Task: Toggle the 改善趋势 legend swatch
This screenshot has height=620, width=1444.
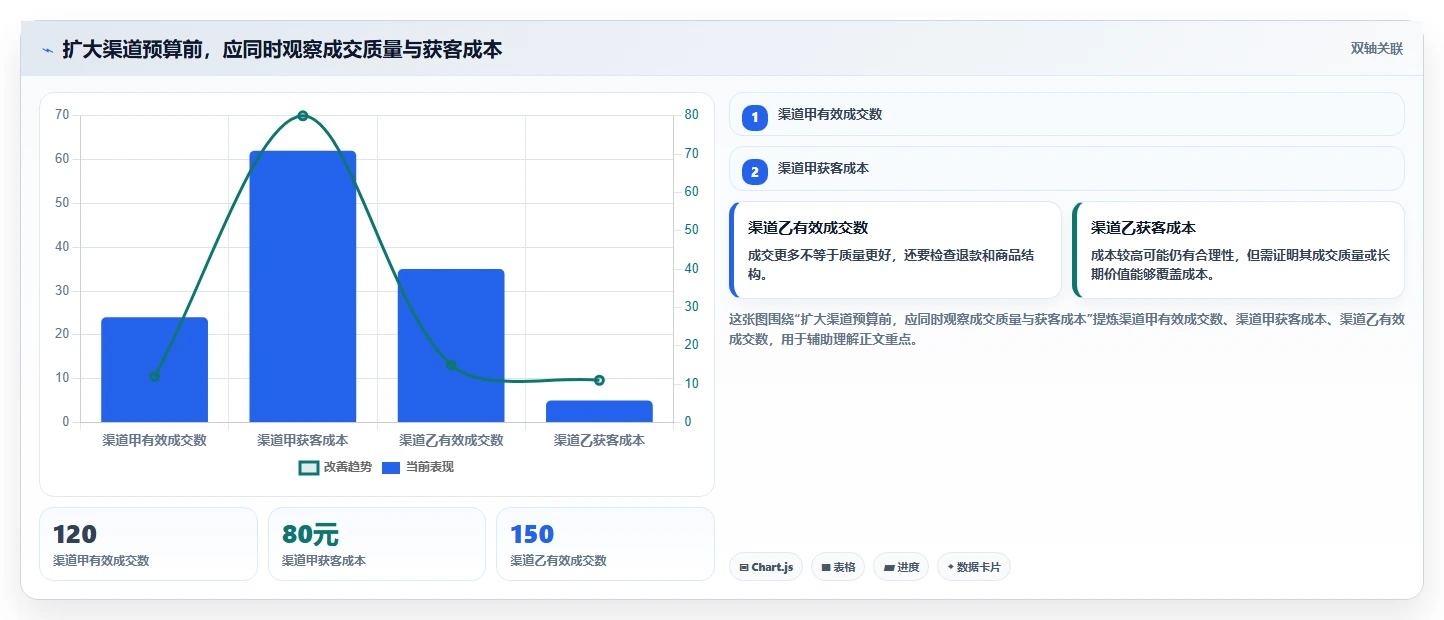Action: (309, 467)
